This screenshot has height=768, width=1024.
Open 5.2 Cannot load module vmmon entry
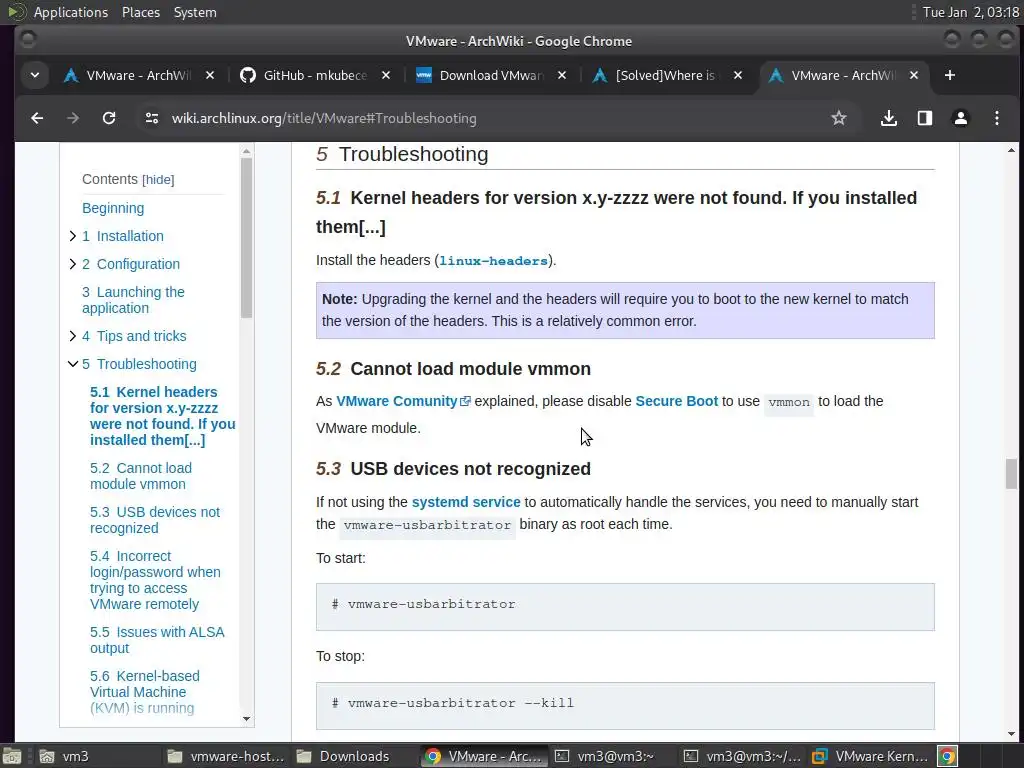click(x=141, y=476)
